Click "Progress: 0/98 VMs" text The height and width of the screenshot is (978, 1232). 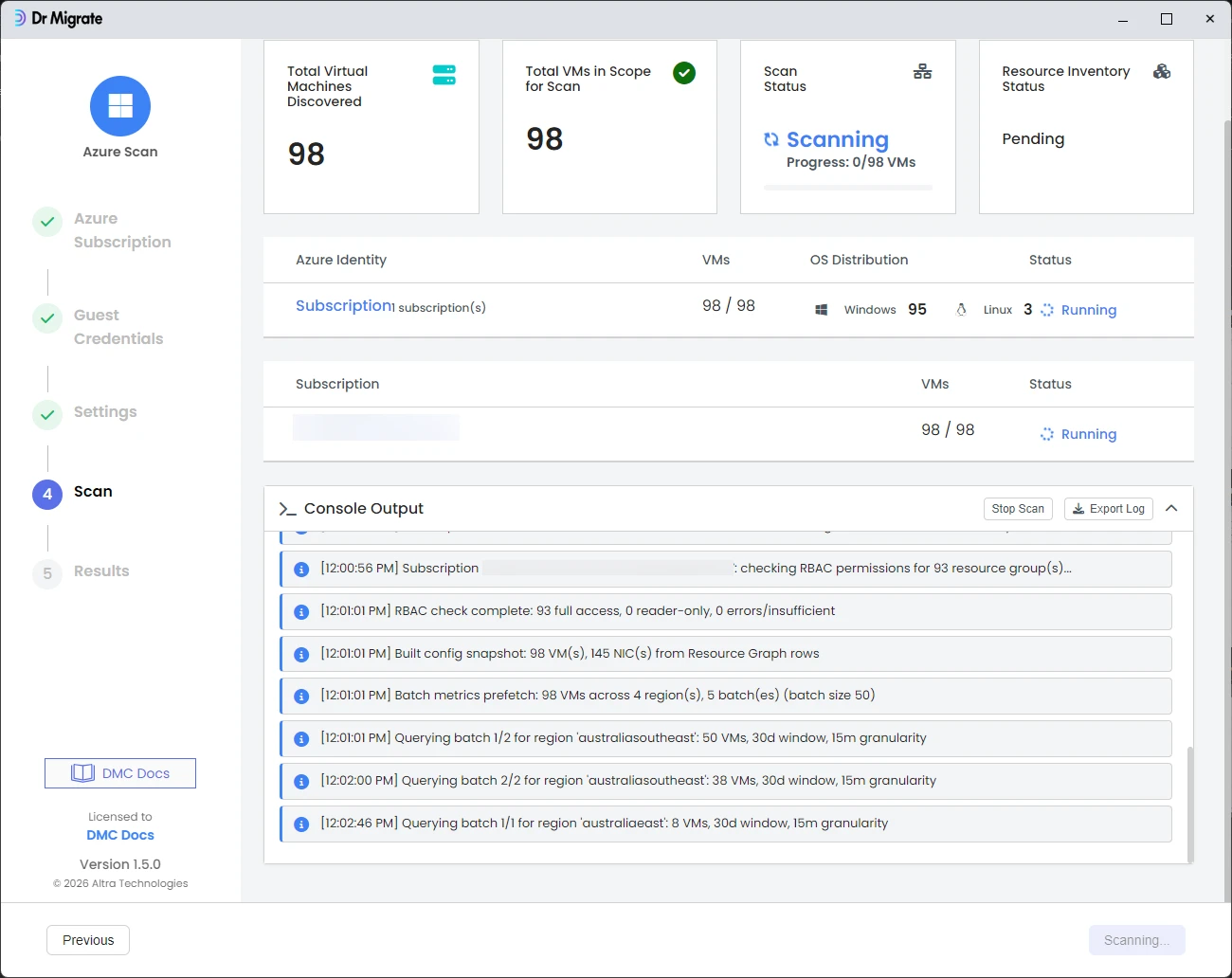[x=851, y=162]
